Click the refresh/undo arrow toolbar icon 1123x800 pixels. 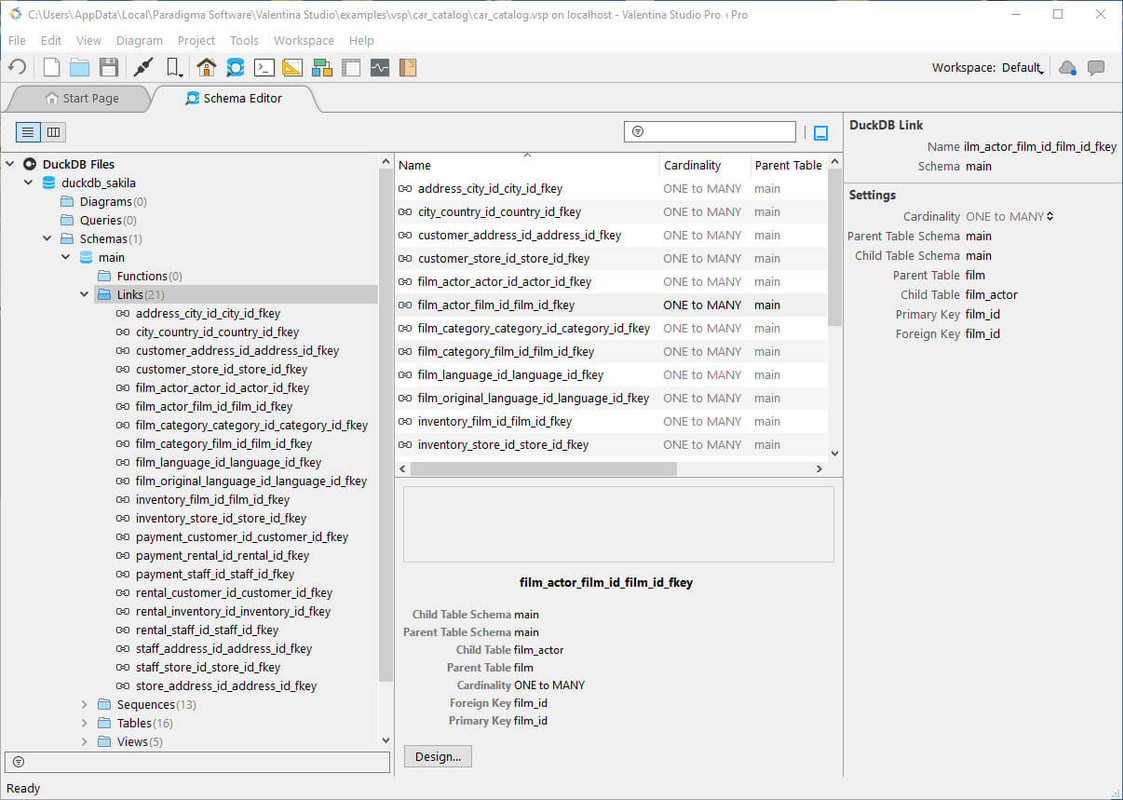coord(17,67)
